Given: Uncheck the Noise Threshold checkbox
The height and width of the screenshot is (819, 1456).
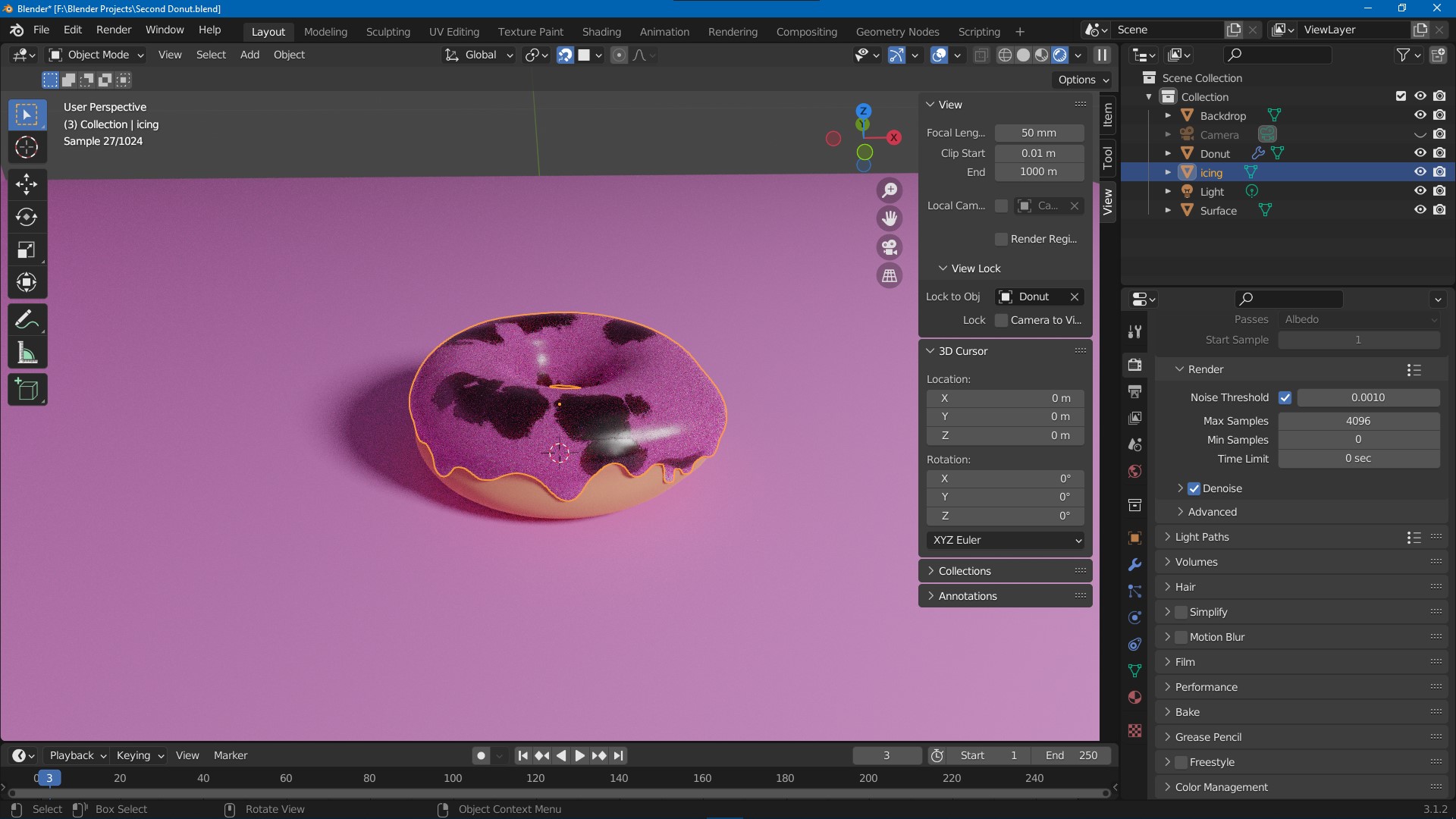Looking at the screenshot, I should pos(1286,397).
